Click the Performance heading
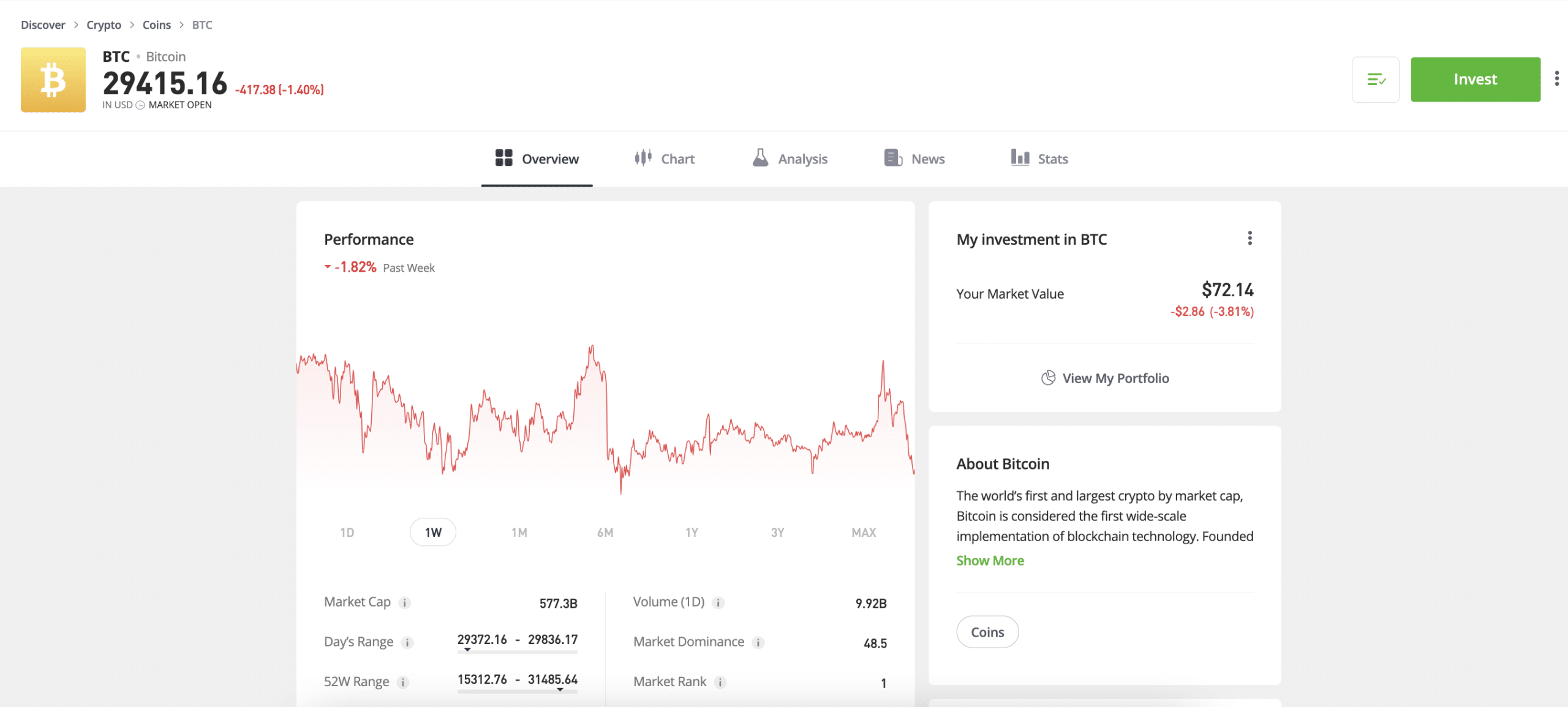The height and width of the screenshot is (707, 1568). click(369, 239)
